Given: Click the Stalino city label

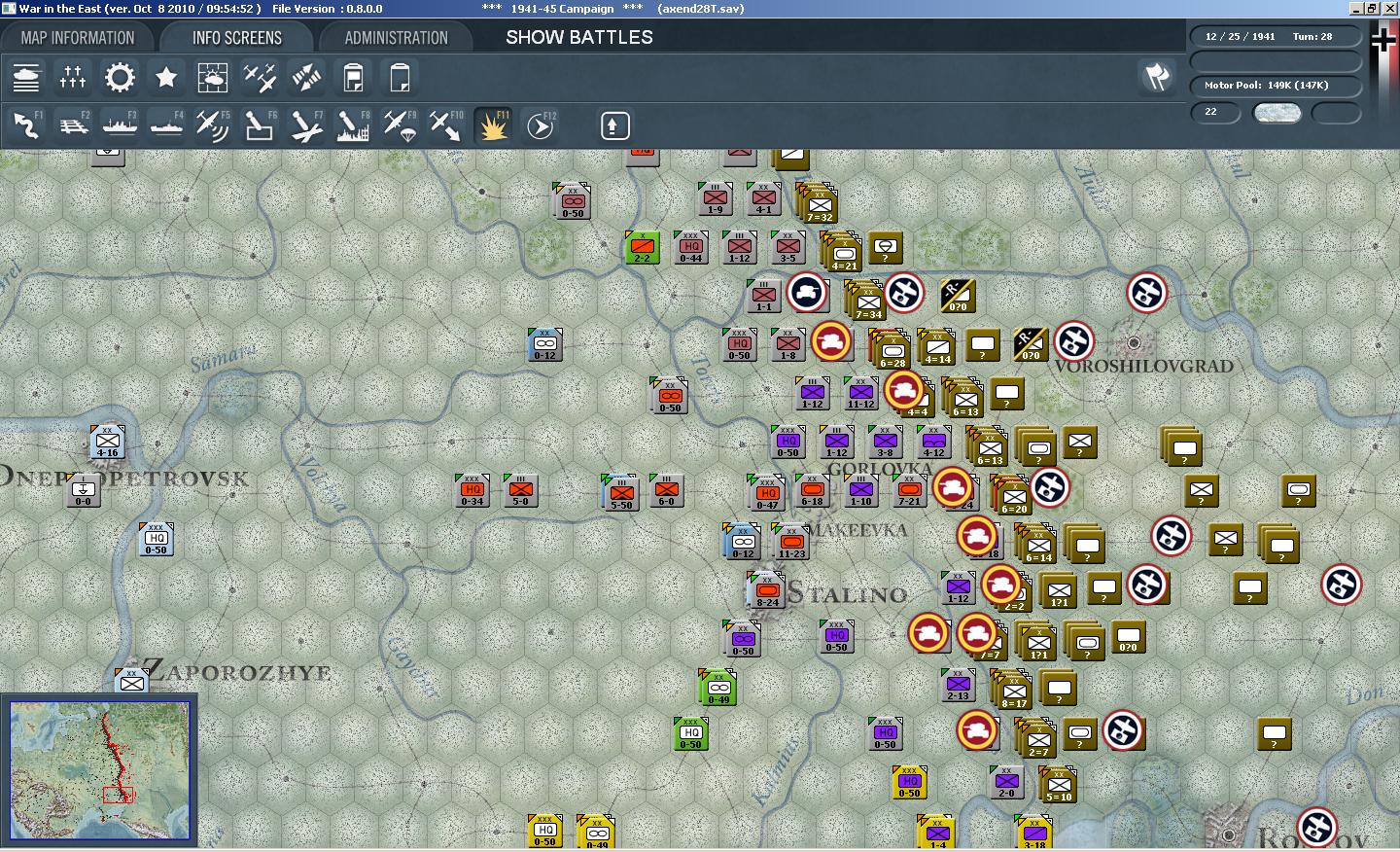Looking at the screenshot, I should 847,593.
